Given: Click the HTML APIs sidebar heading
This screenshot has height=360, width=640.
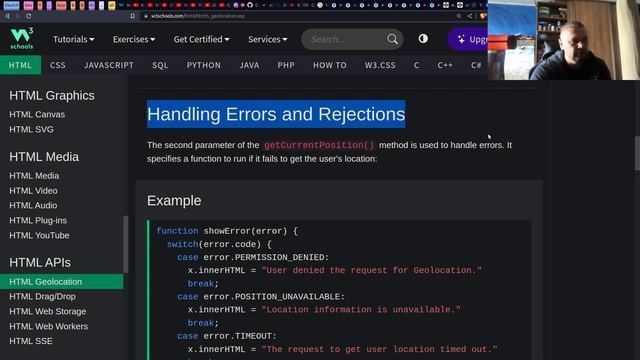Looking at the screenshot, I should coord(40,263).
